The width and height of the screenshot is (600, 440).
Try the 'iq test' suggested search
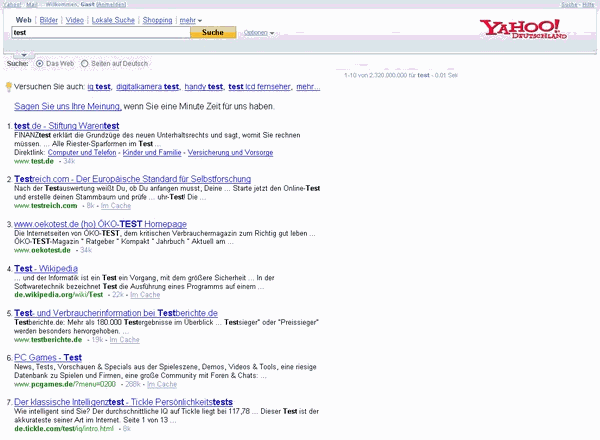click(x=99, y=87)
